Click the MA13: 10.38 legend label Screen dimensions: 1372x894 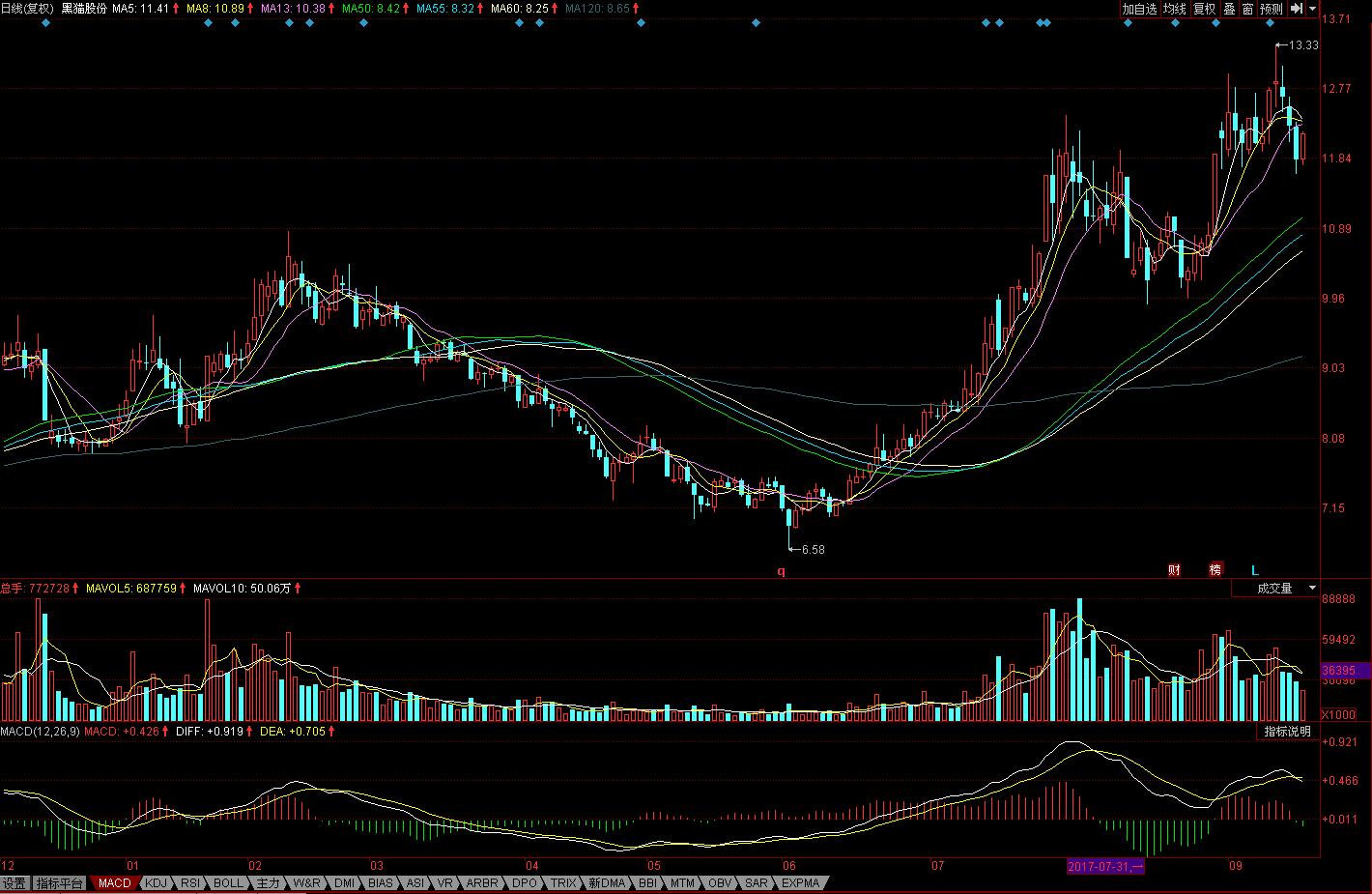(x=293, y=9)
